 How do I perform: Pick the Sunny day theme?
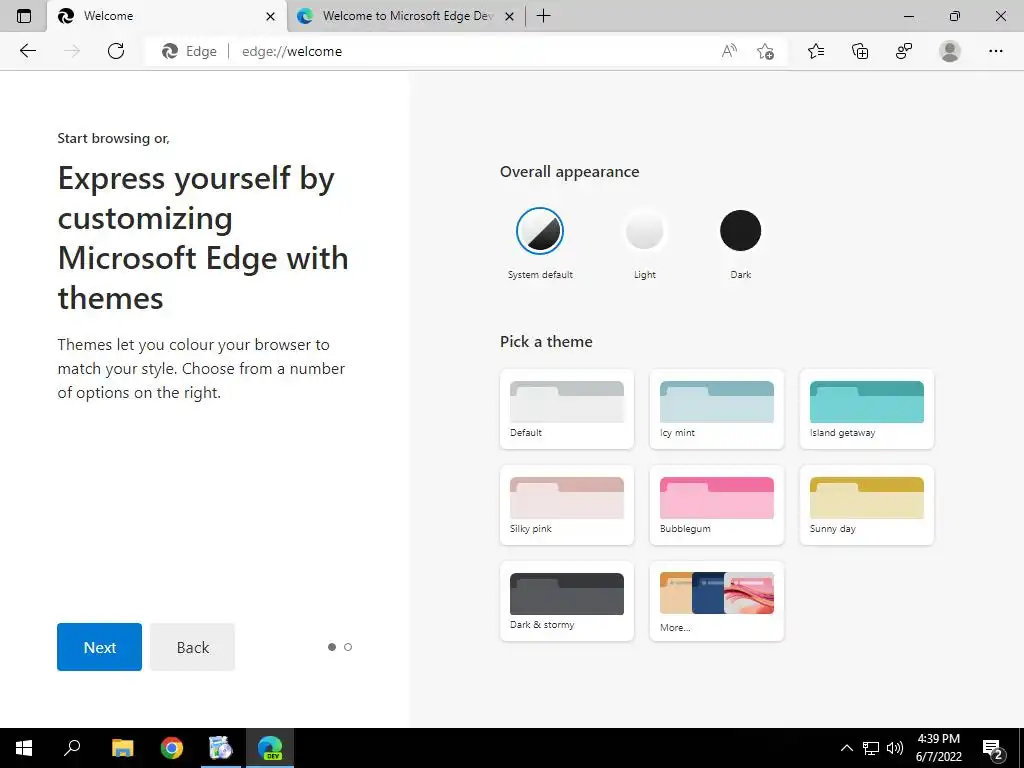pos(867,505)
